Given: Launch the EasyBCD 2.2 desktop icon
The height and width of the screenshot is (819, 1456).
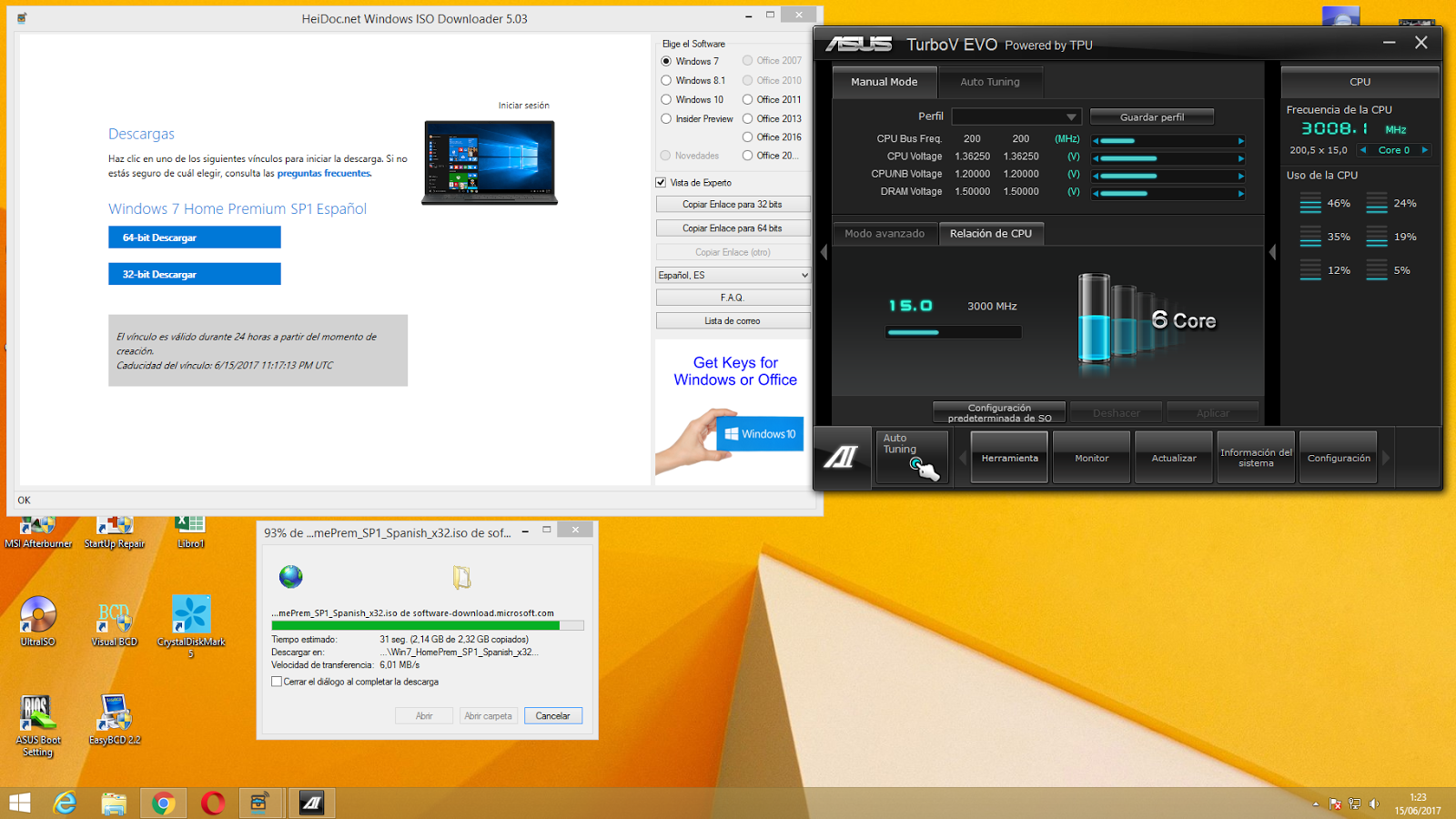Looking at the screenshot, I should point(115,720).
